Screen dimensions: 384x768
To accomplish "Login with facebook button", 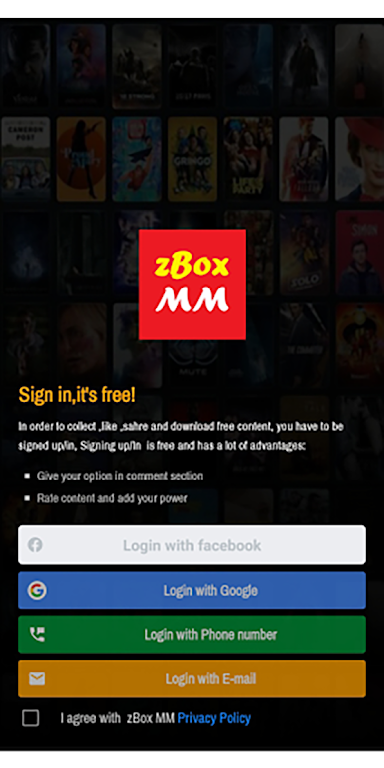I will coord(192,545).
